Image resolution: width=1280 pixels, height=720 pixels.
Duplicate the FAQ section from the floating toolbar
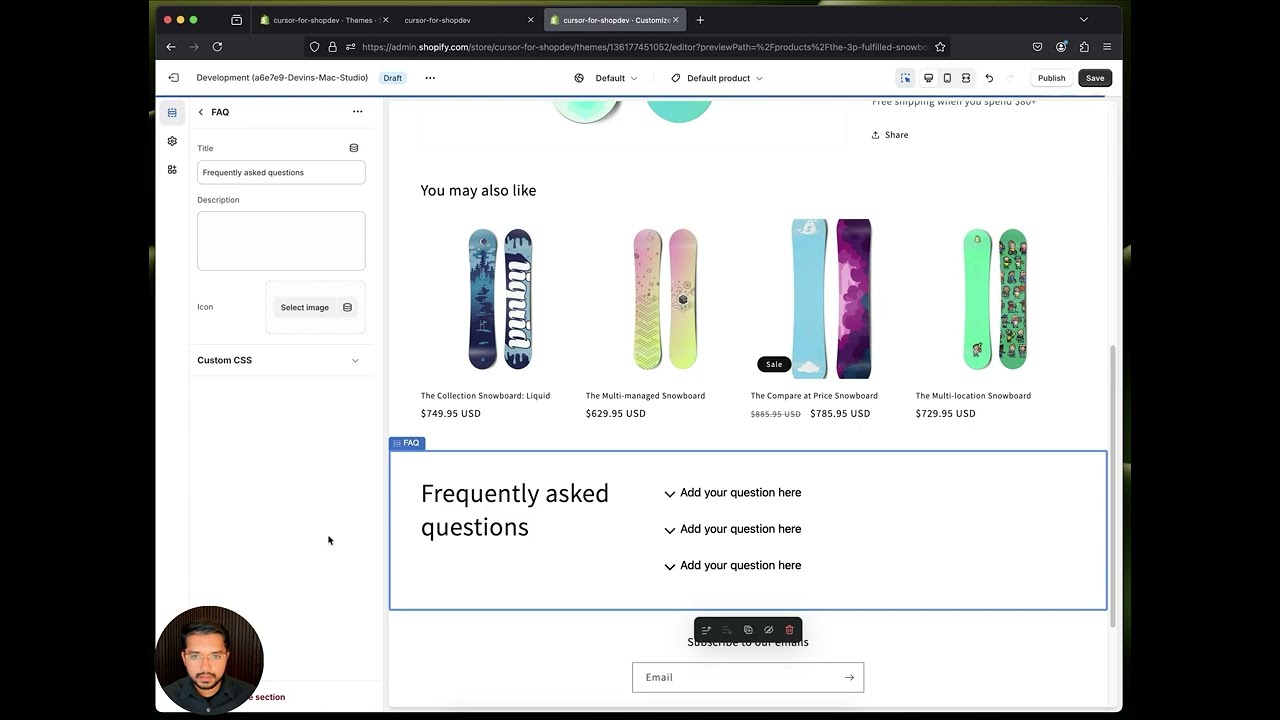[x=748, y=630]
